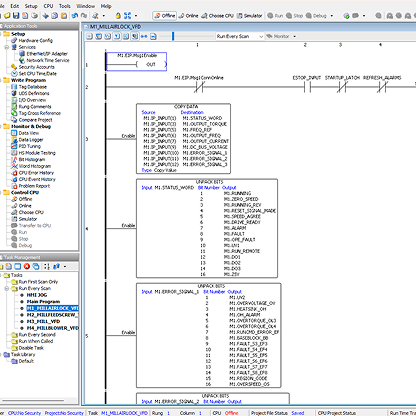
Task: Open the Debug dropdown arrow in main toolbar
Action: (x=332, y=16)
